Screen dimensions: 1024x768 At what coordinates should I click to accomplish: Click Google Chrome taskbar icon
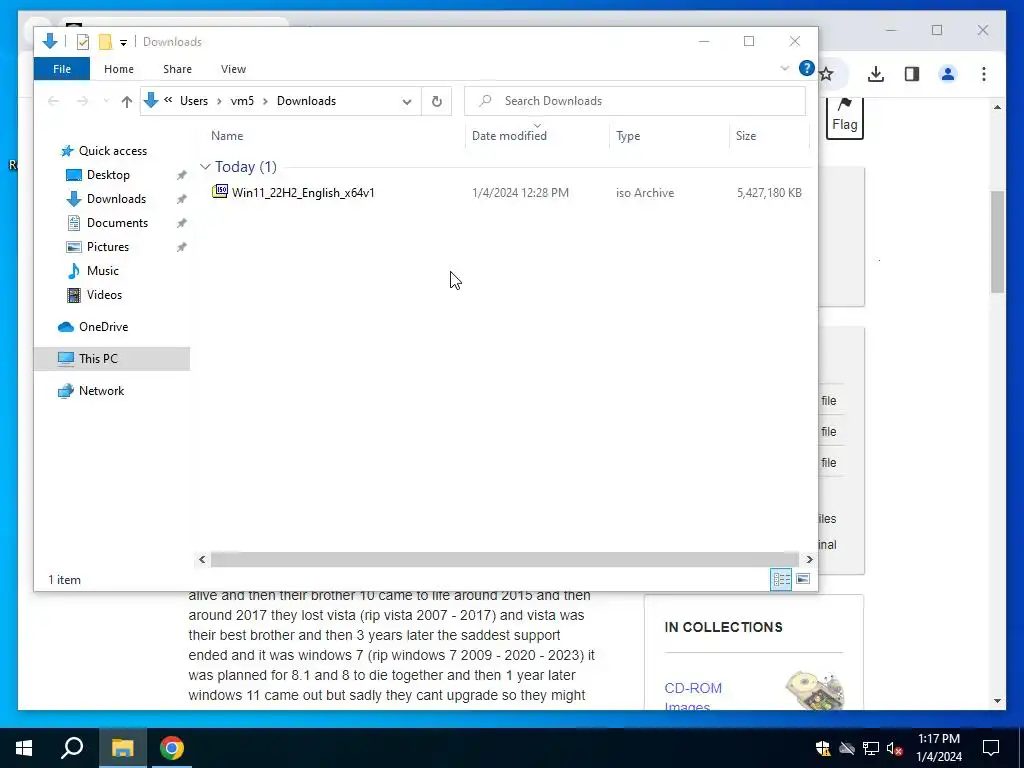pos(172,748)
